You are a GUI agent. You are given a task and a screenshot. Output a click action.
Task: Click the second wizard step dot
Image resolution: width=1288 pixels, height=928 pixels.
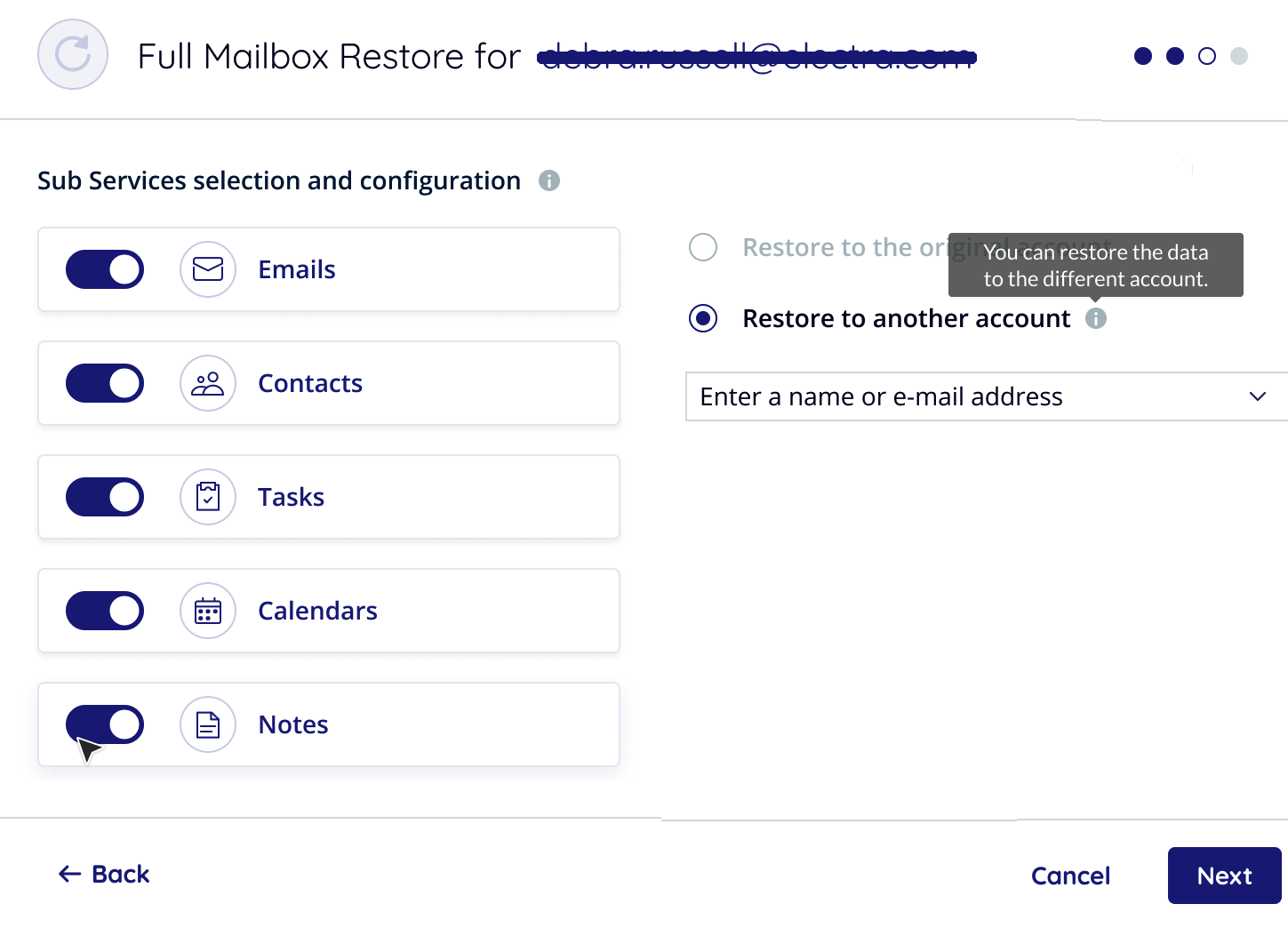click(1175, 56)
